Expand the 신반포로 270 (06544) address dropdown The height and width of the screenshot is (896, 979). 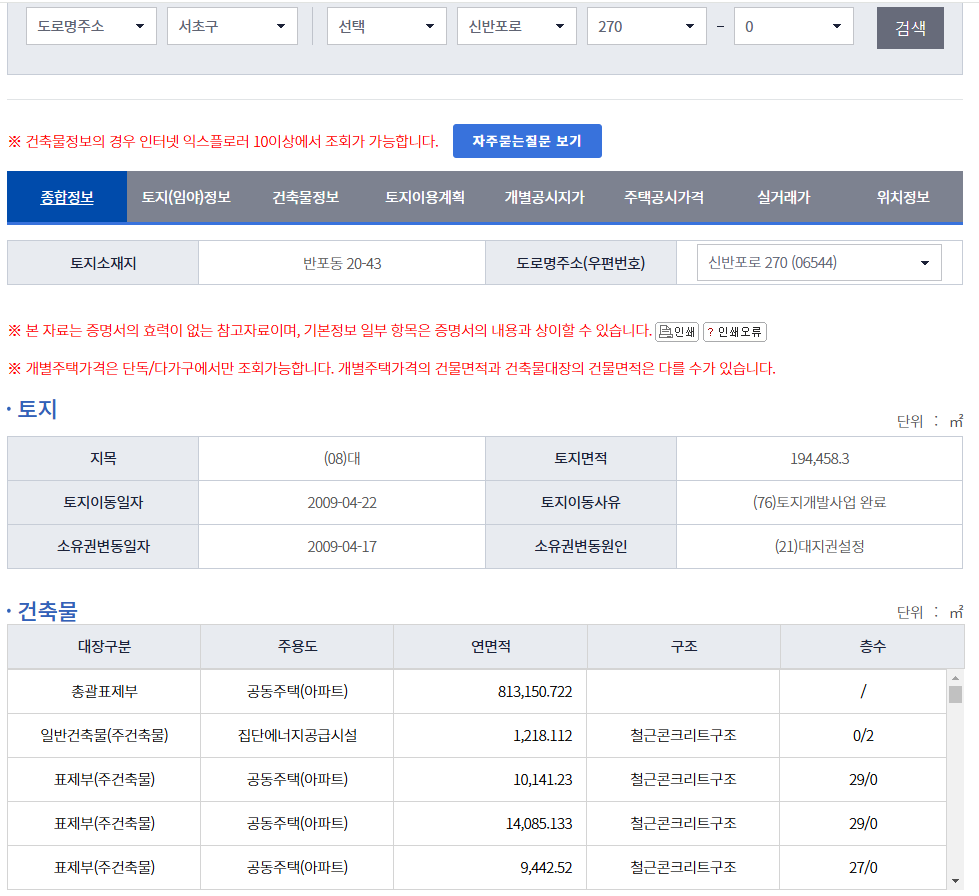coord(819,263)
